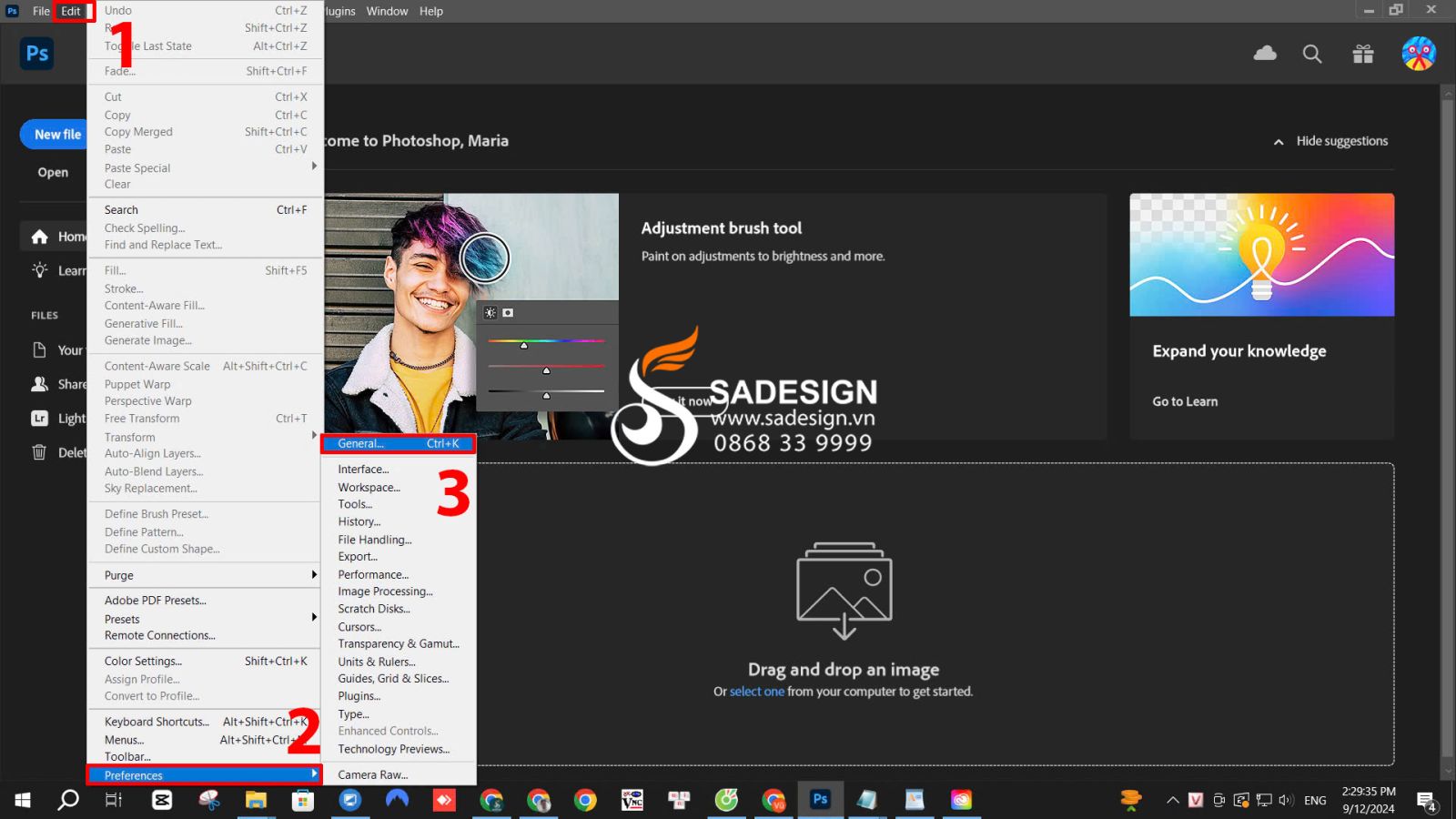The height and width of the screenshot is (819, 1456).
Task: Select Color Settings... menu entry
Action: (206, 662)
